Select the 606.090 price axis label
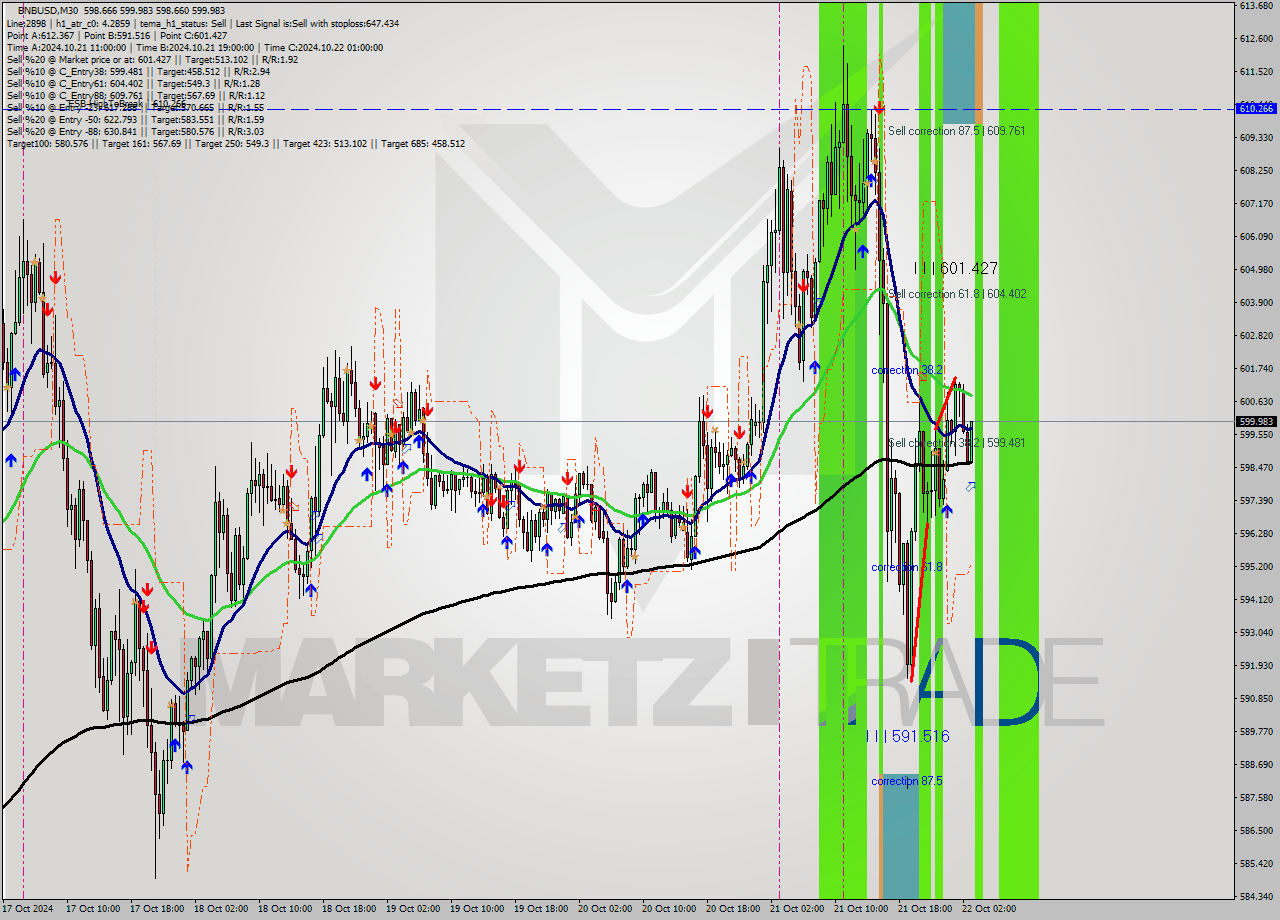The image size is (1280, 920). click(1256, 237)
